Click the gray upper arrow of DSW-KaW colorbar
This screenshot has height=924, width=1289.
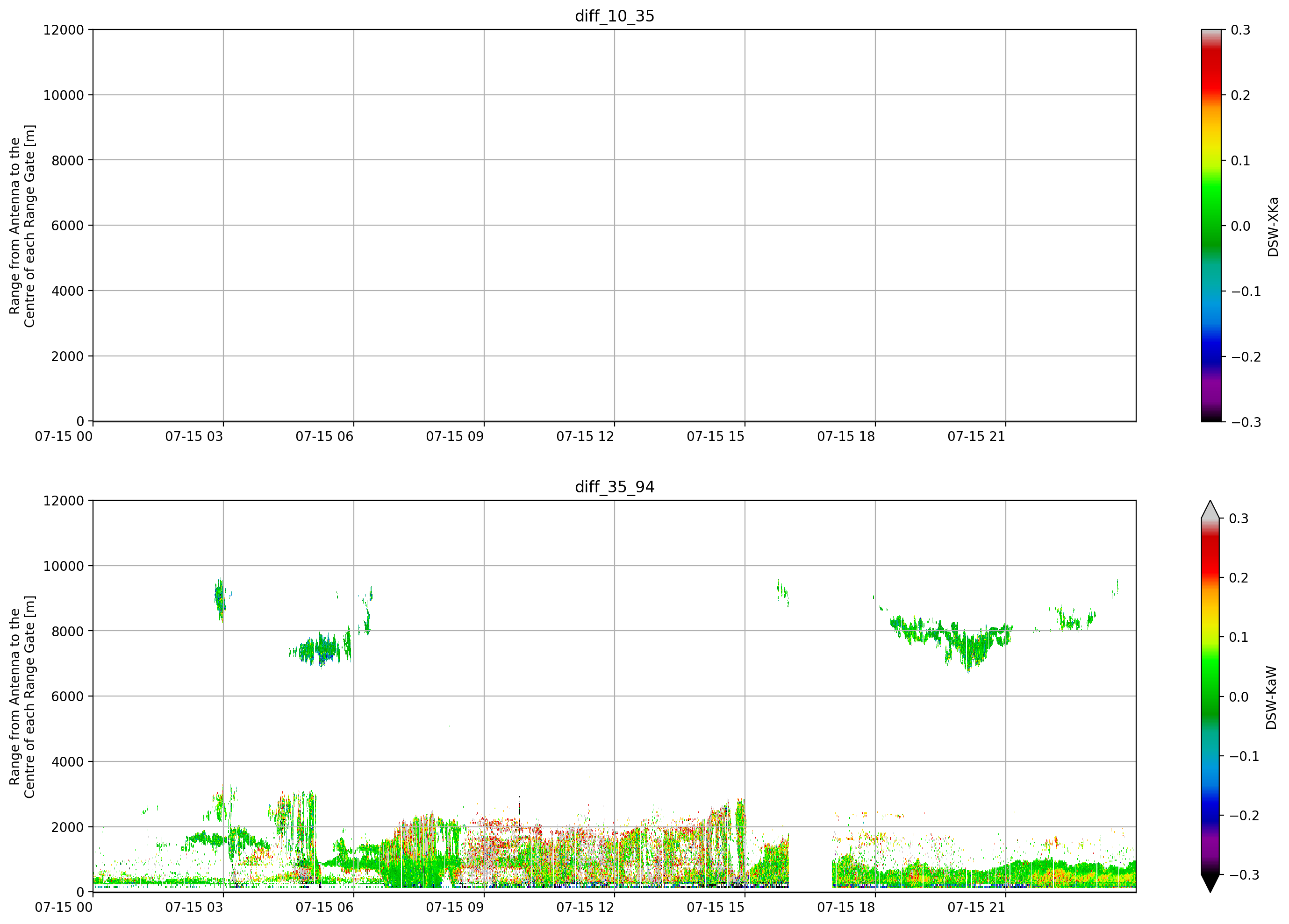point(1210,510)
